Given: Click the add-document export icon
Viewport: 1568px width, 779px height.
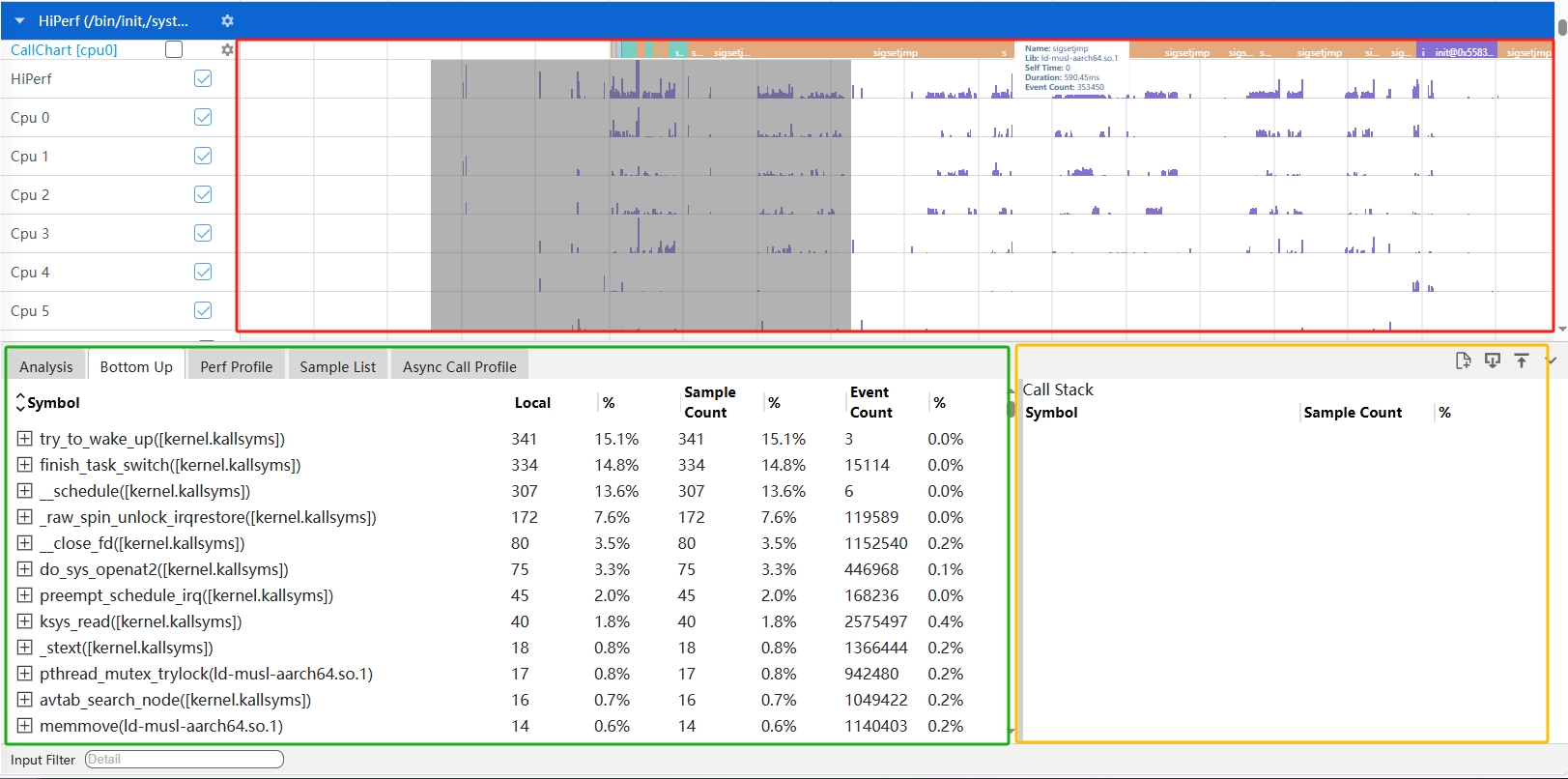Looking at the screenshot, I should (x=1463, y=361).
